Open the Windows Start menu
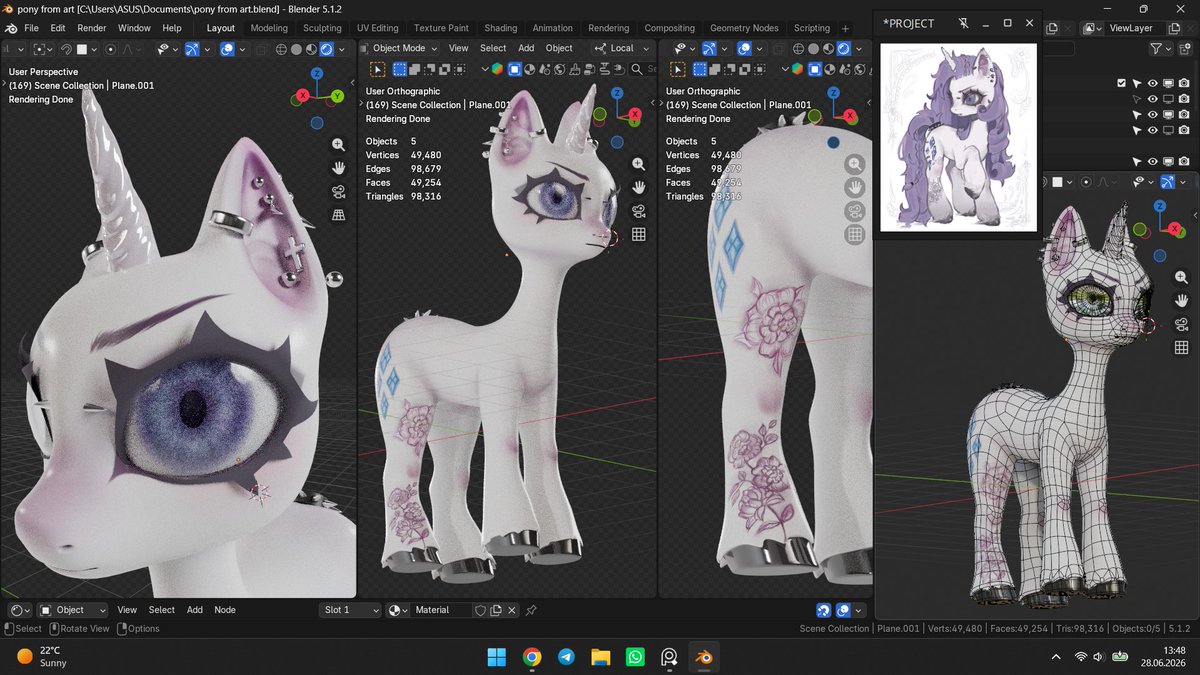Screen dimensions: 1200x675 point(497,657)
